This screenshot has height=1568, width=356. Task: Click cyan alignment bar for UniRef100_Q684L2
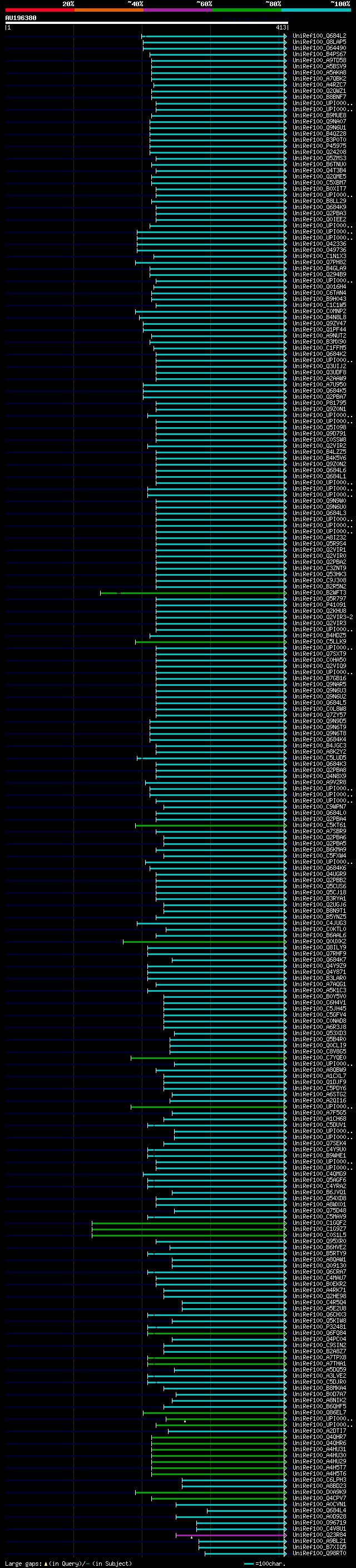(214, 36)
